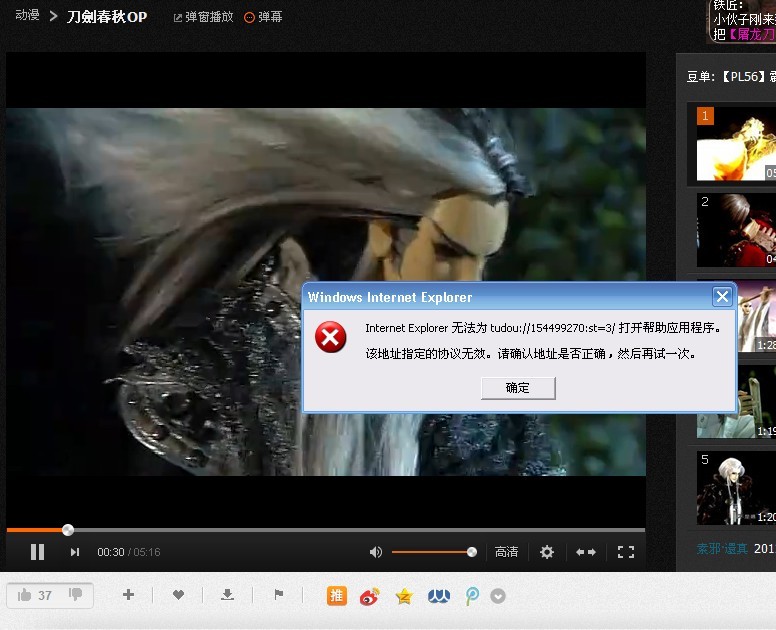This screenshot has width=776, height=630.
Task: Adjust the volume slider handle
Action: pyautogui.click(x=472, y=552)
